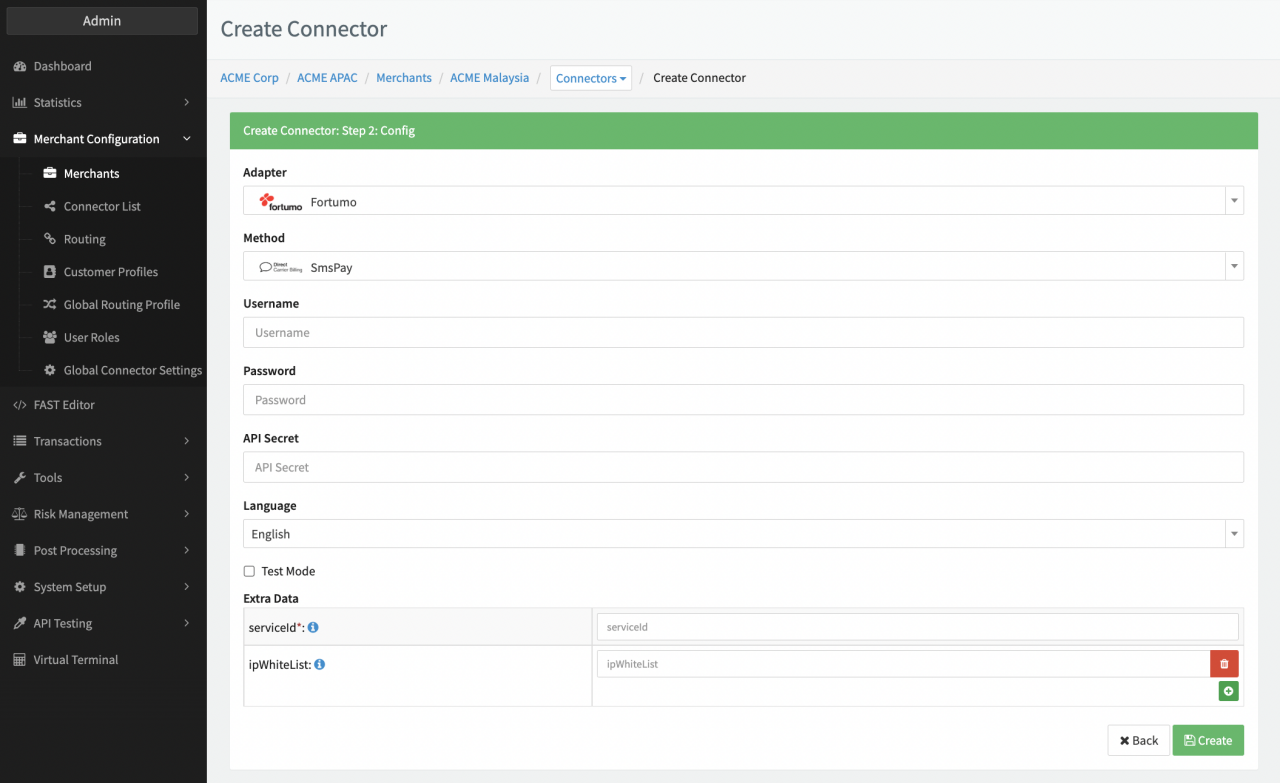Open the Method dropdown showing SmsPay

(743, 267)
